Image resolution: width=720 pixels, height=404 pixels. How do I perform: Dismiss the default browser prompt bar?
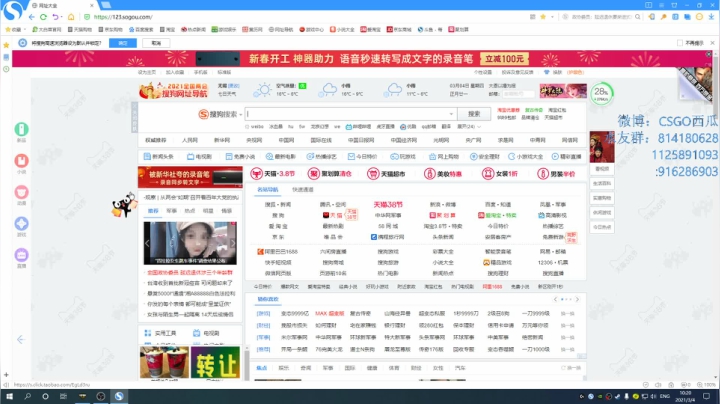click(x=713, y=43)
